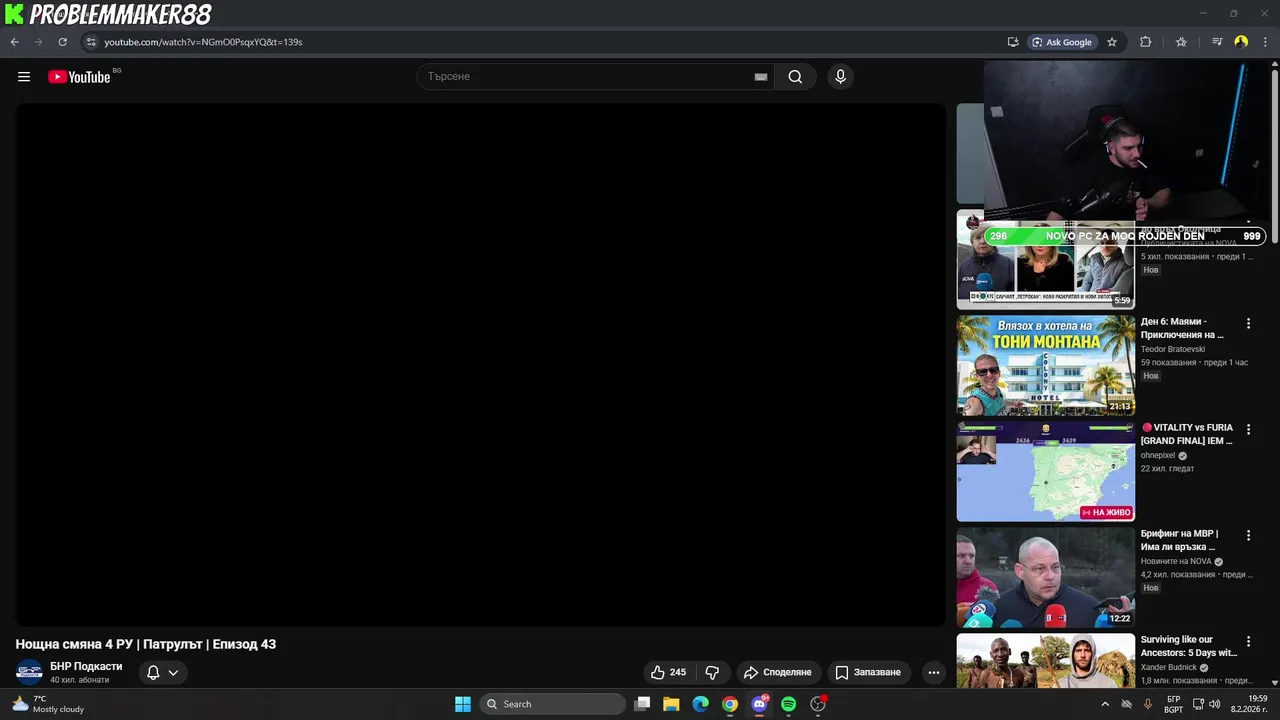Image resolution: width=1280 pixels, height=720 pixels.
Task: Save video with Запазване button
Action: (868, 672)
